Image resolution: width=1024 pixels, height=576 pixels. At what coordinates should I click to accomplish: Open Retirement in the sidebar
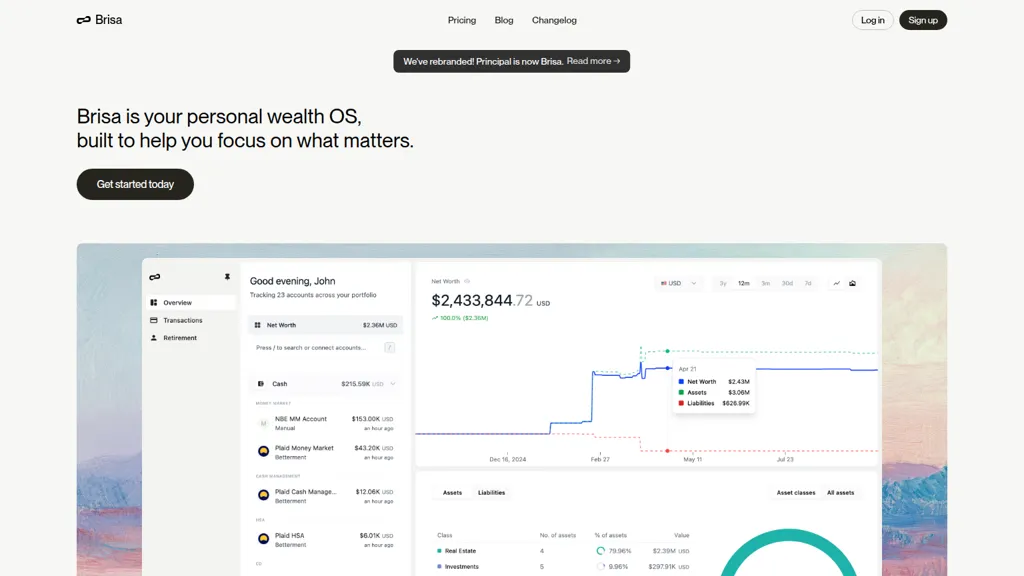[x=191, y=338]
